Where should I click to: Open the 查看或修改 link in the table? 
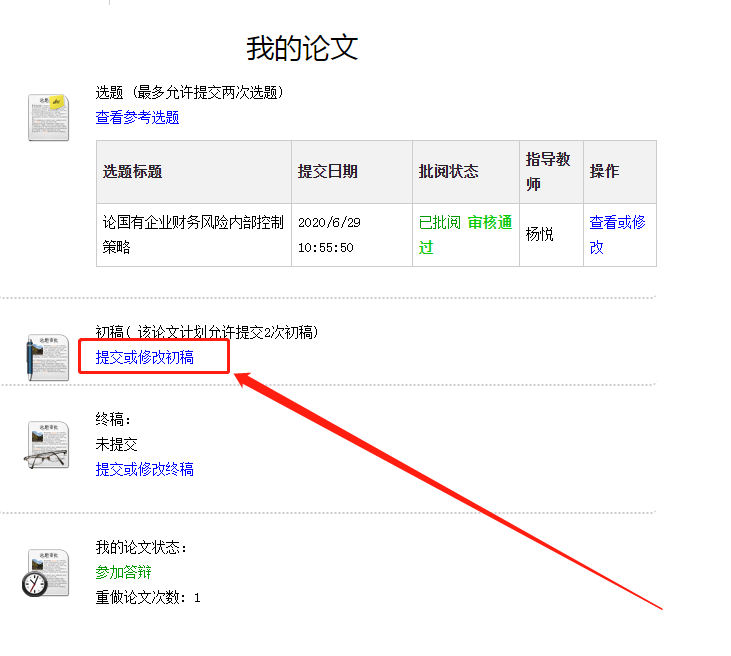pos(617,235)
